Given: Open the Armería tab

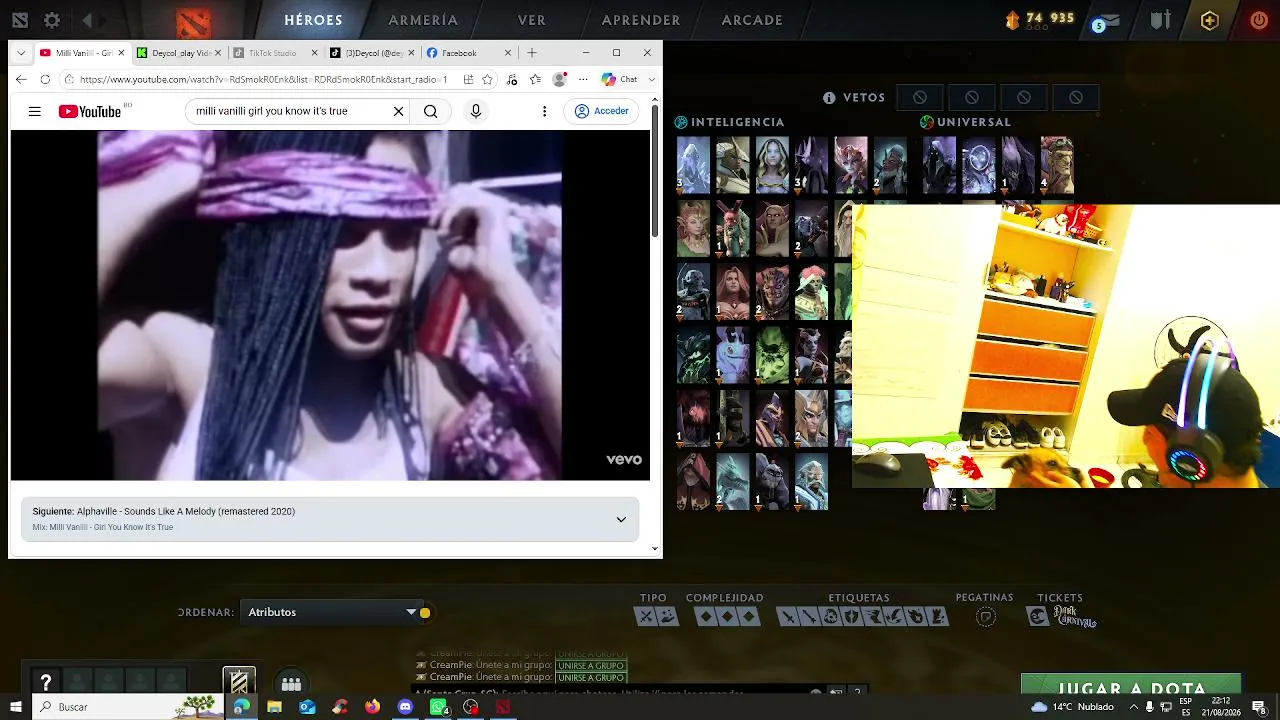Looking at the screenshot, I should 423,20.
